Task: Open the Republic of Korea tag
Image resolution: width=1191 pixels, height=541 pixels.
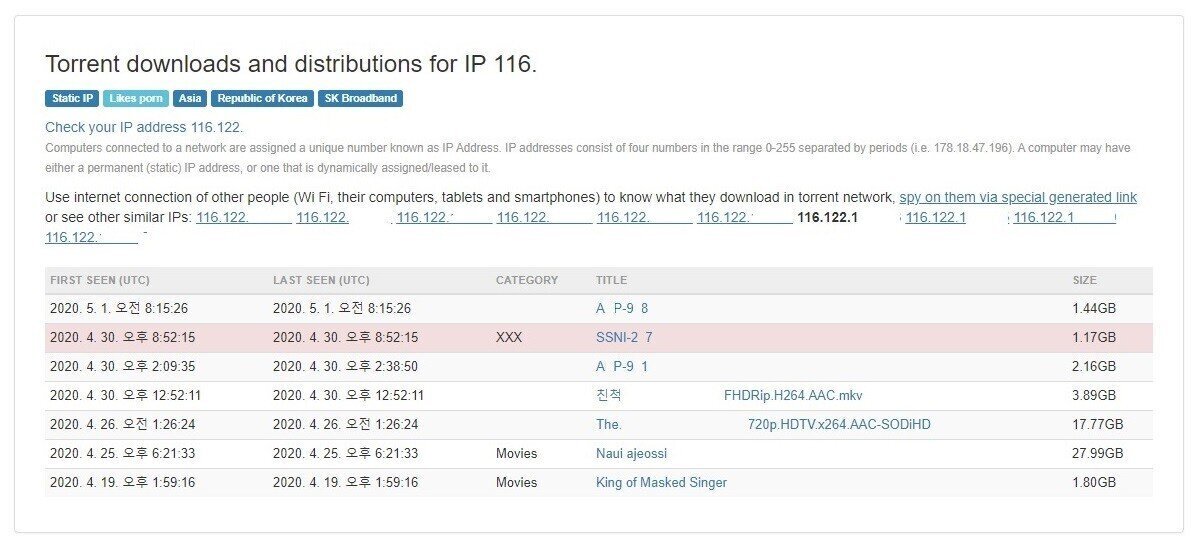Action: pyautogui.click(x=262, y=99)
